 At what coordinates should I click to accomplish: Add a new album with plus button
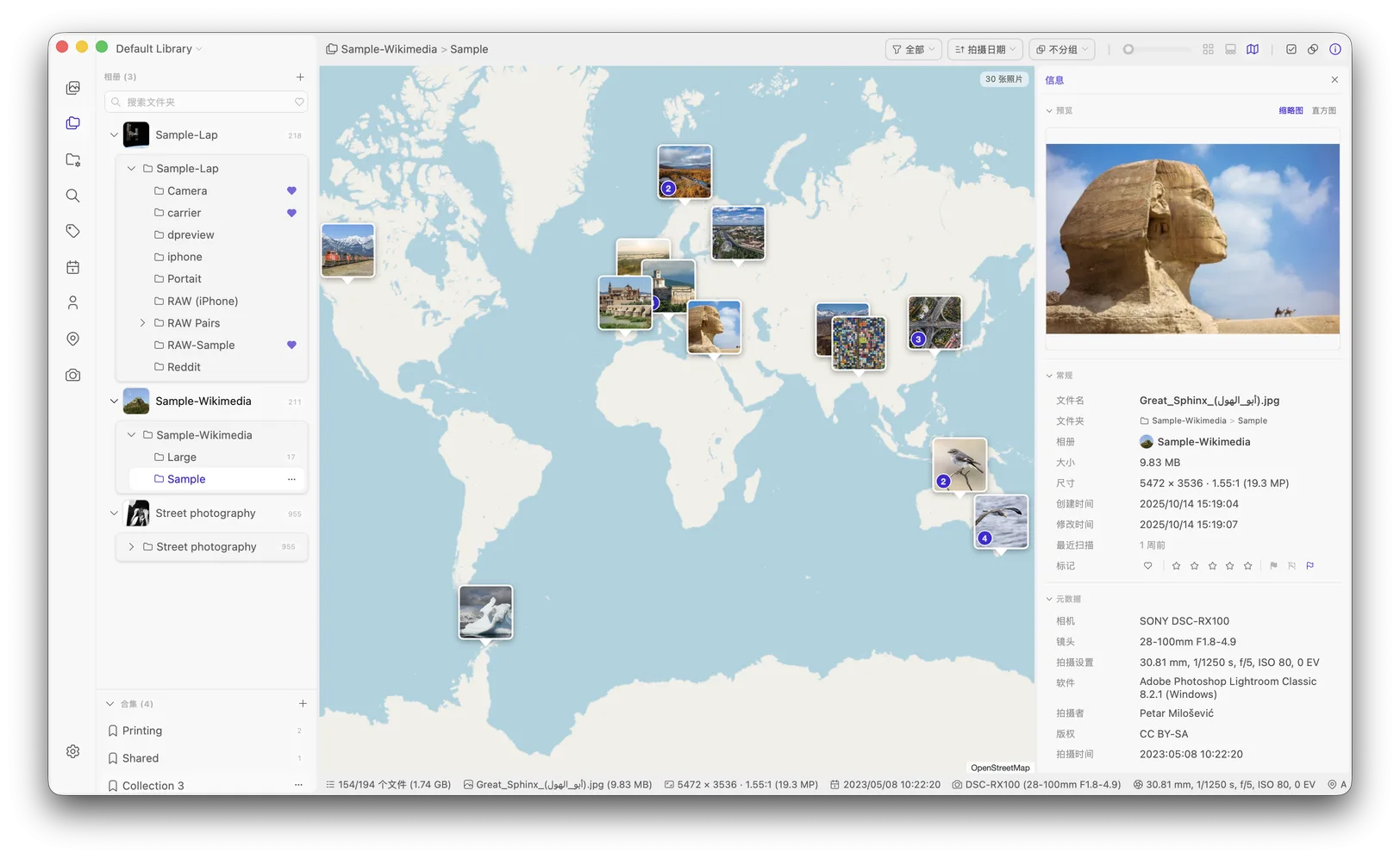pos(300,77)
